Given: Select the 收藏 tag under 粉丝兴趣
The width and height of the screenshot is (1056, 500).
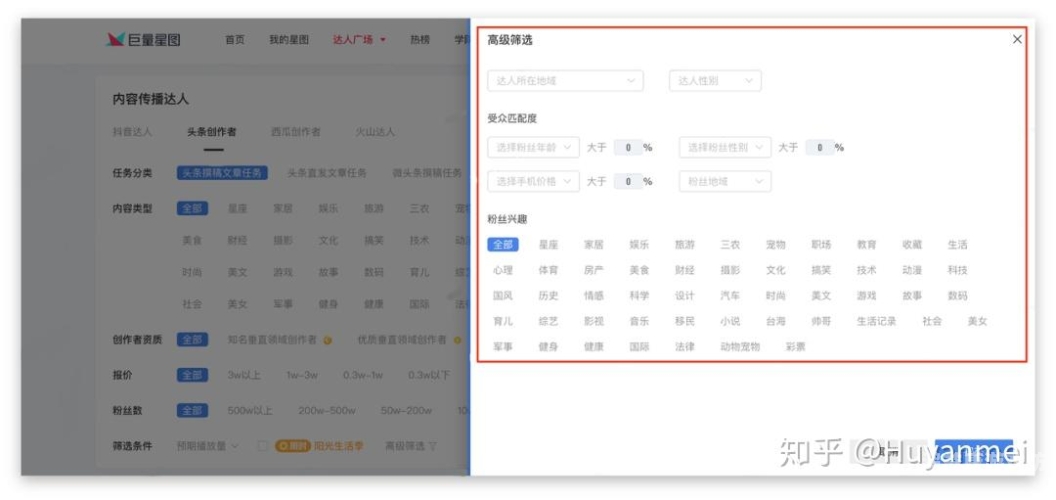Looking at the screenshot, I should 912,245.
